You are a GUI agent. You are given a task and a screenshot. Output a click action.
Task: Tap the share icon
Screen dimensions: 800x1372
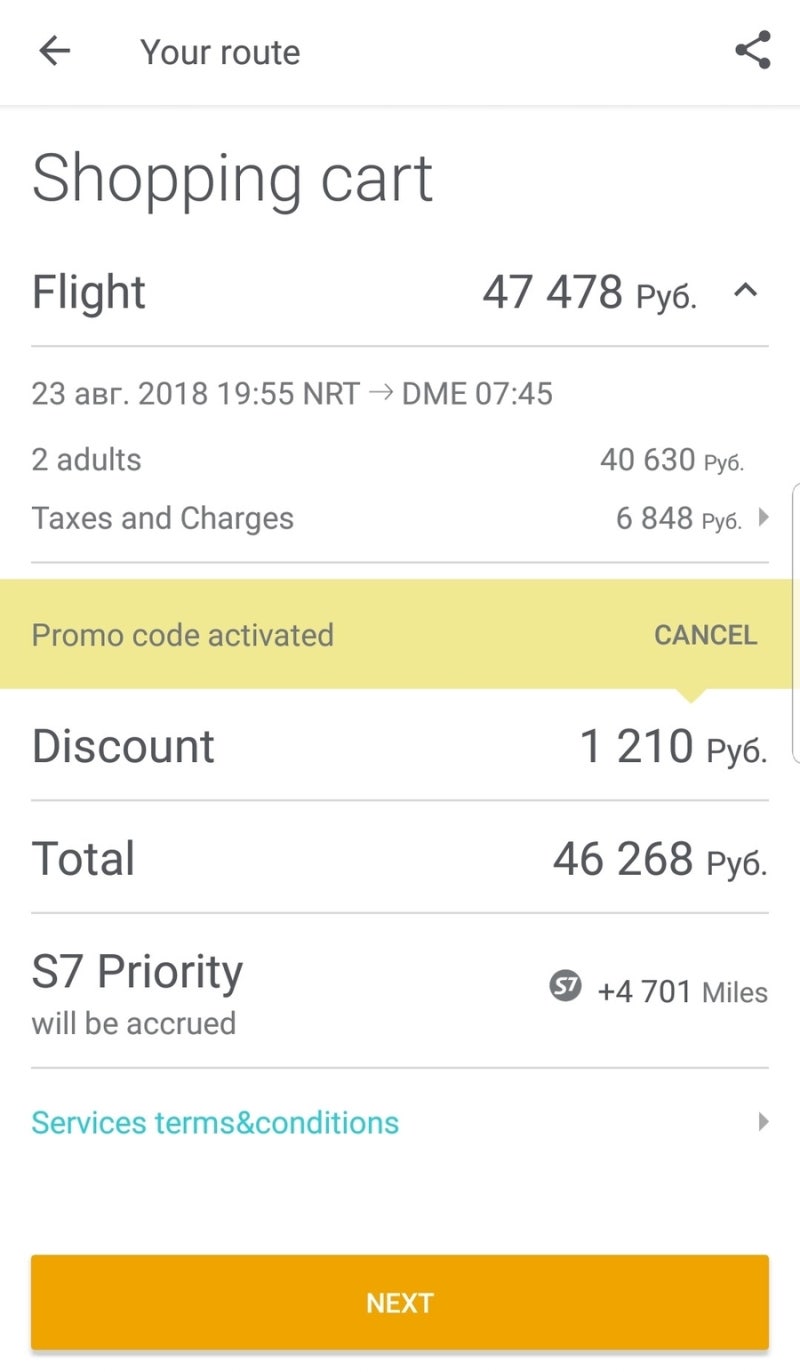tap(752, 51)
